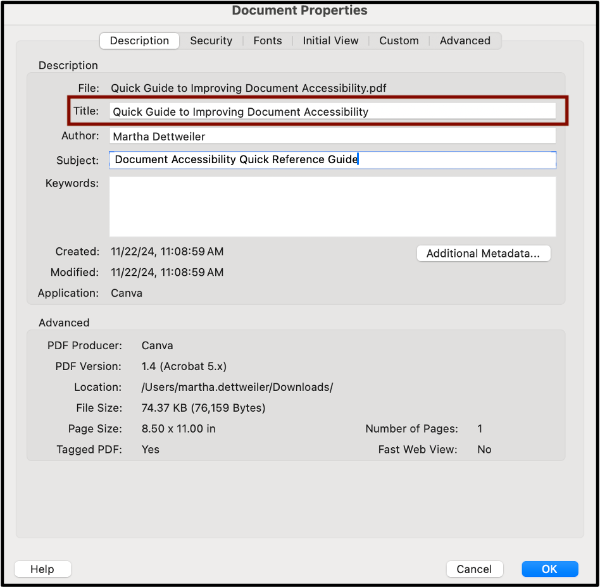Click the Author input field
This screenshot has height=587, width=600.
[333, 136]
